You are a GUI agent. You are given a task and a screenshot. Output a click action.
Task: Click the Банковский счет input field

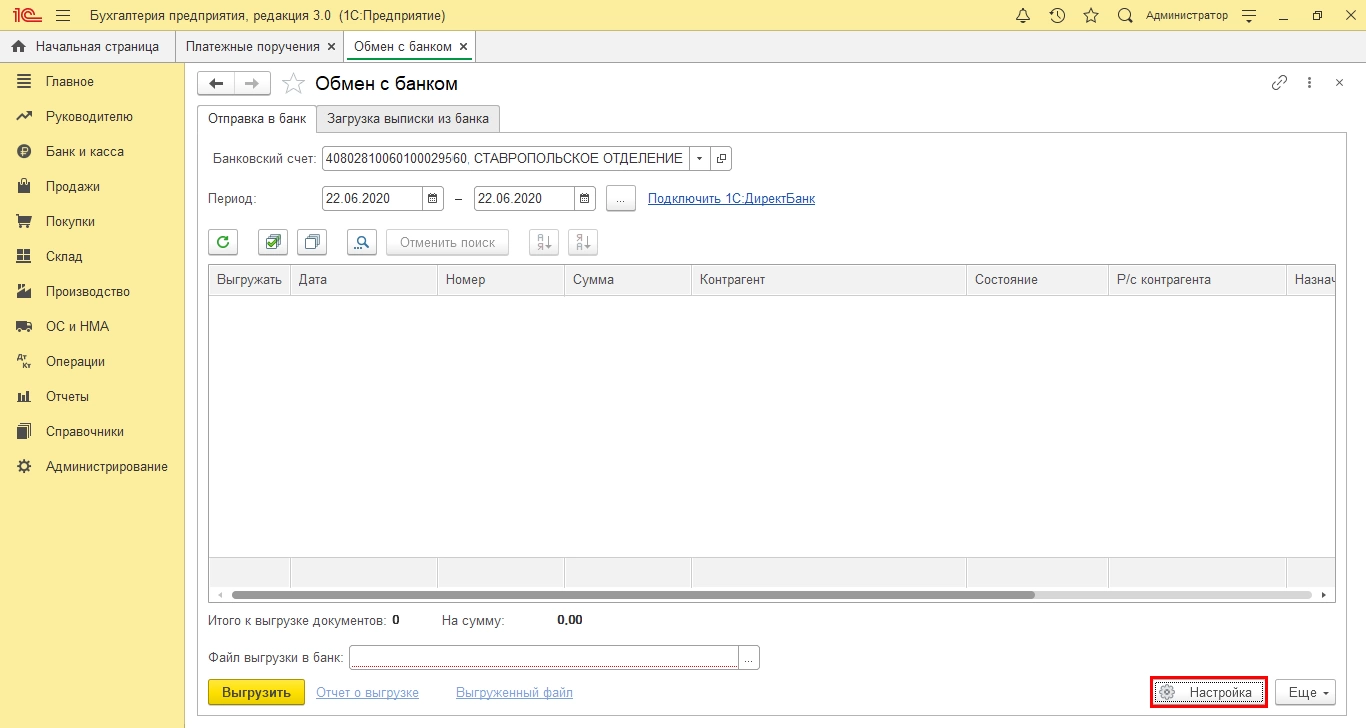tap(506, 158)
